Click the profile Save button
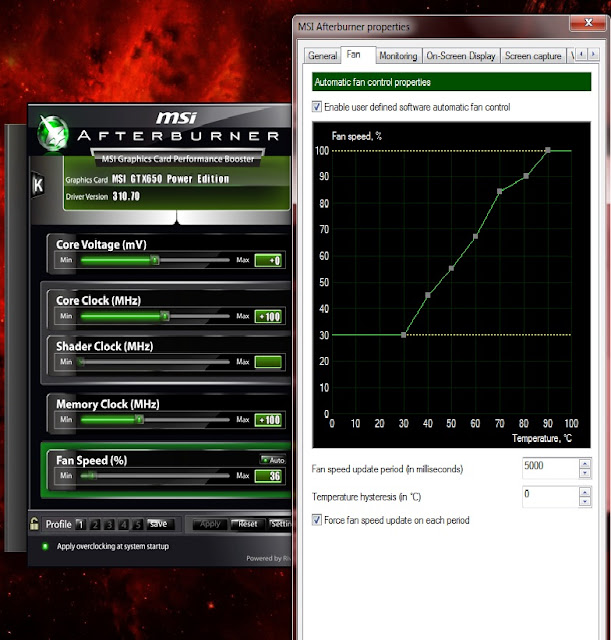 pos(160,524)
